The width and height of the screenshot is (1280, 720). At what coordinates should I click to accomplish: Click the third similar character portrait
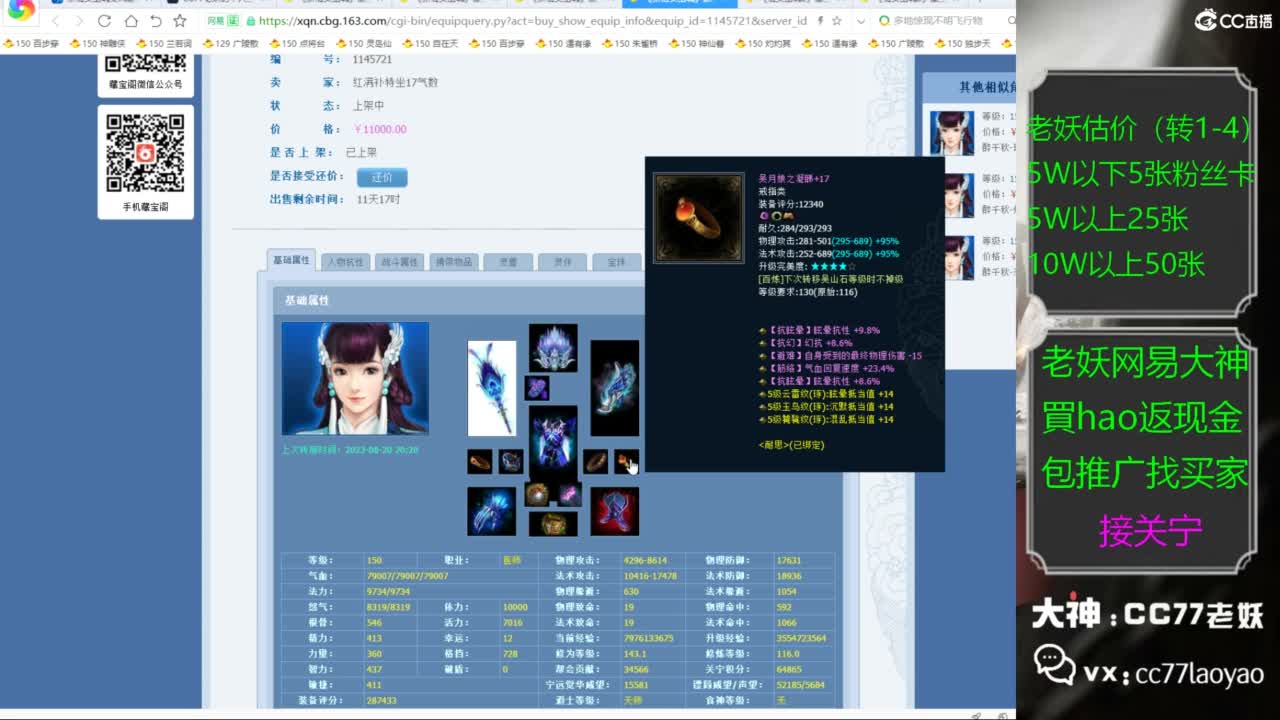(x=952, y=258)
